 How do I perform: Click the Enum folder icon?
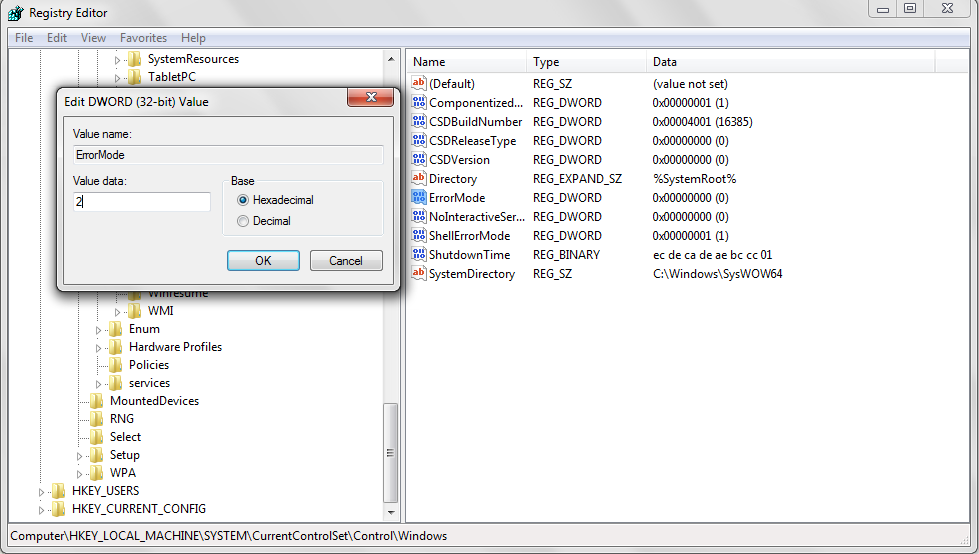point(116,329)
